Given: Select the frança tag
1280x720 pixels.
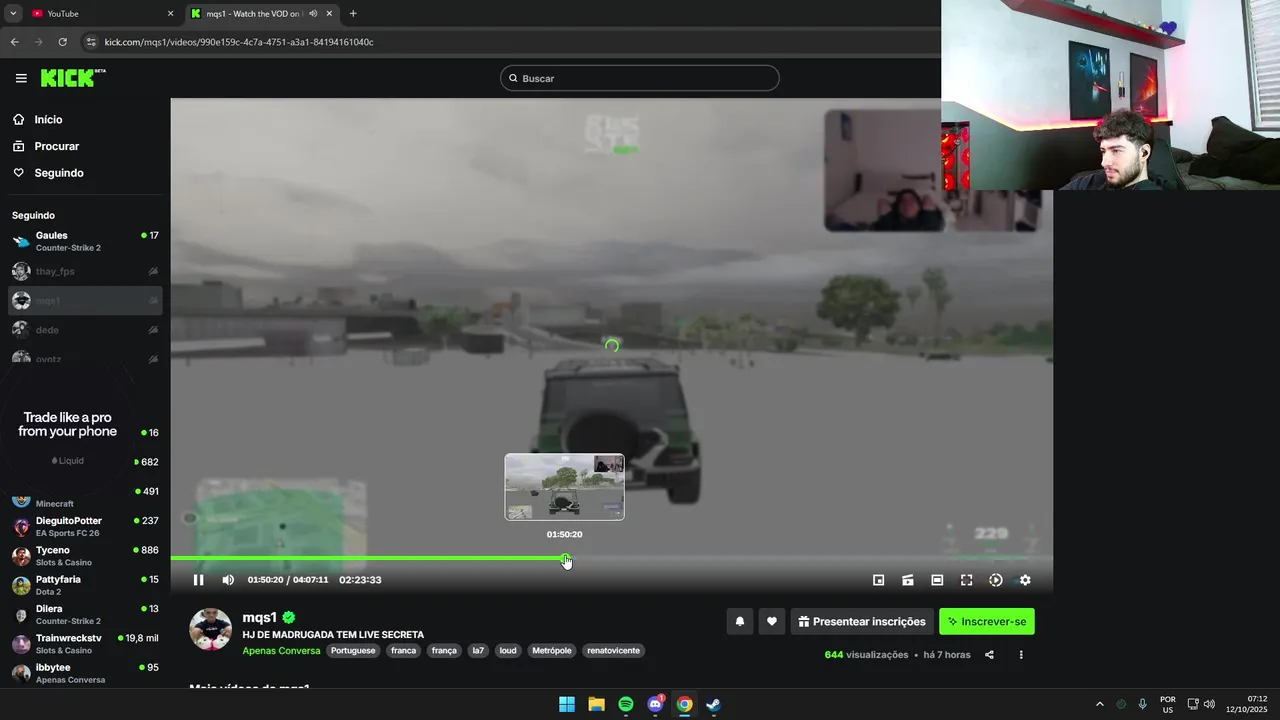Looking at the screenshot, I should (444, 651).
